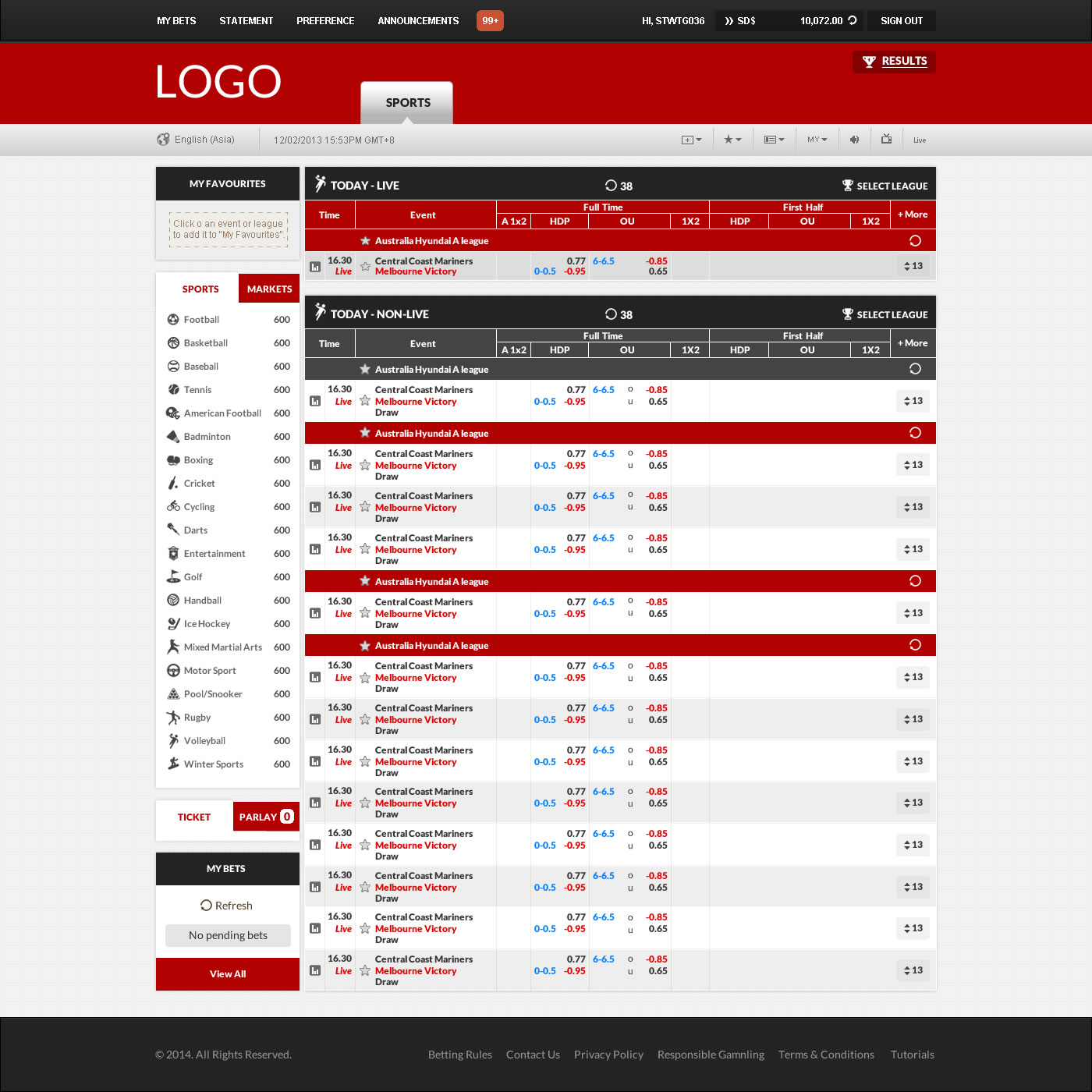
Task: Select the Cycling bike icon
Action: (x=173, y=507)
